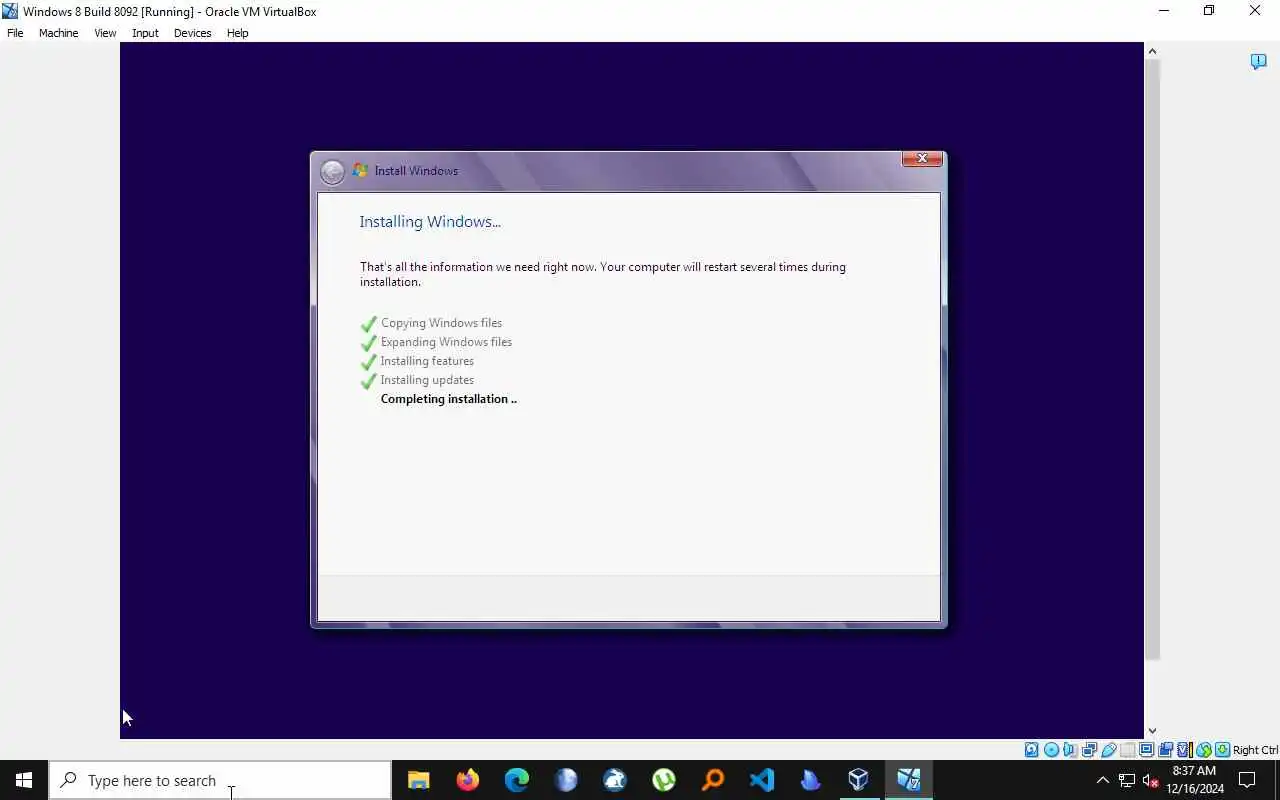This screenshot has height=800, width=1280.
Task: Click the mouse integration indicator icon
Action: (1204, 750)
